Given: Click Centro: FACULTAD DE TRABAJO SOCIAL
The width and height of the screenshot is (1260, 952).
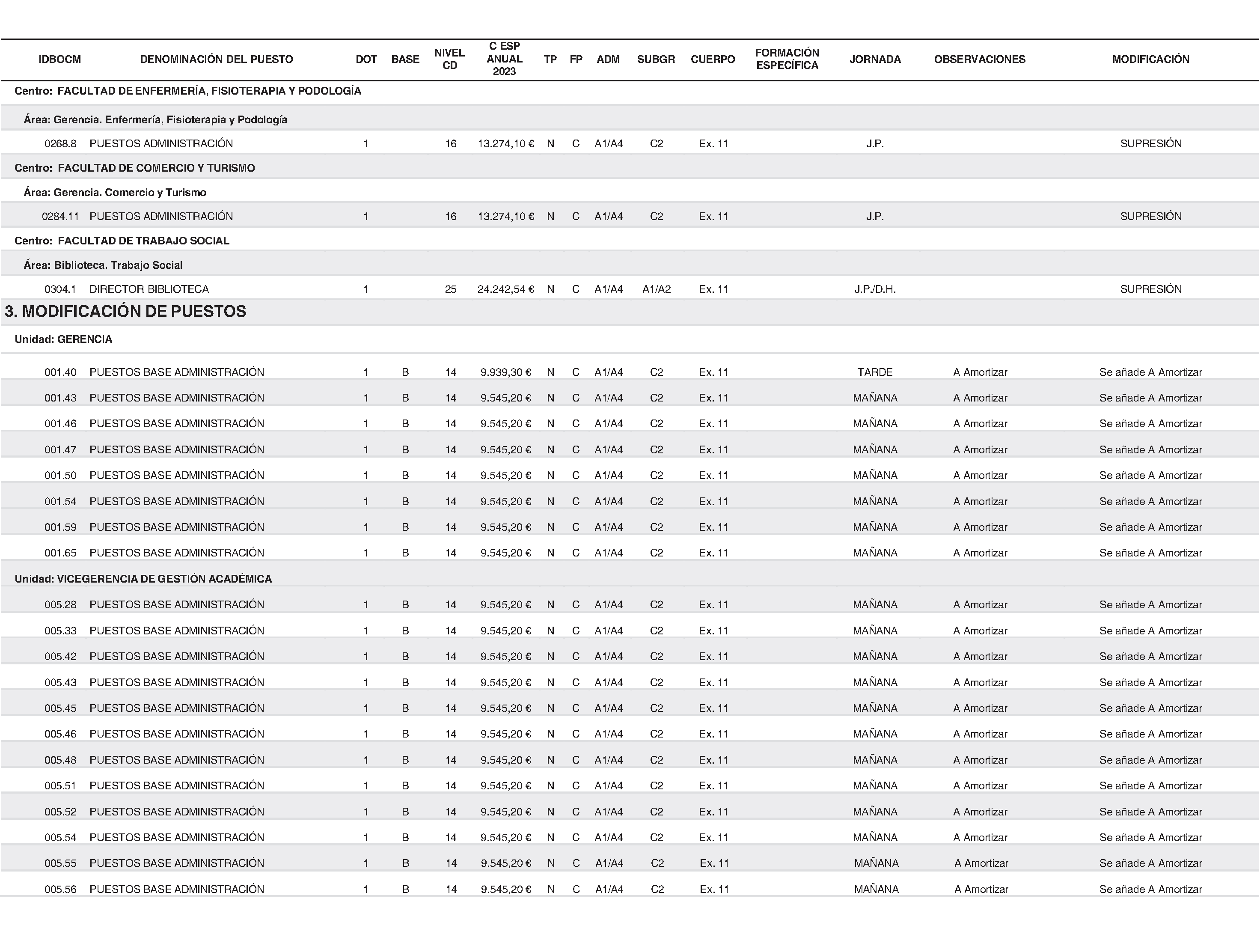Looking at the screenshot, I should point(122,241).
